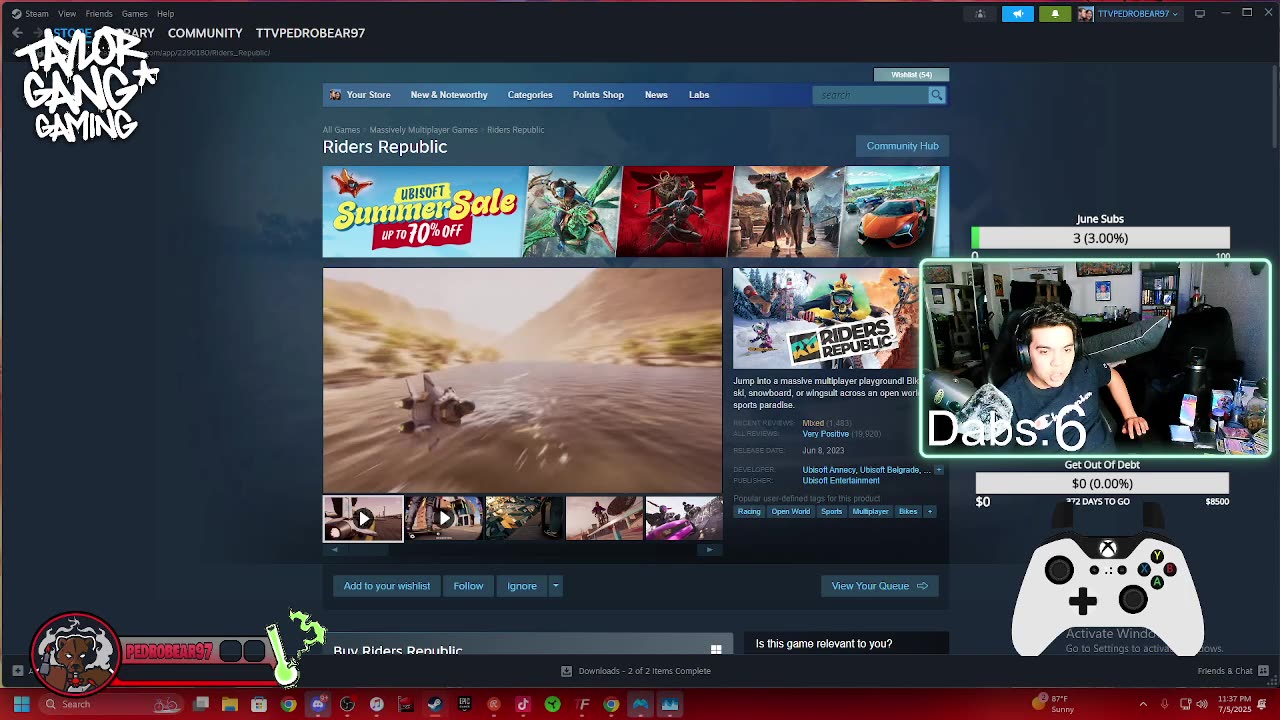Click the Steam friends group icon in title bar
This screenshot has width=1280, height=720.
point(980,14)
